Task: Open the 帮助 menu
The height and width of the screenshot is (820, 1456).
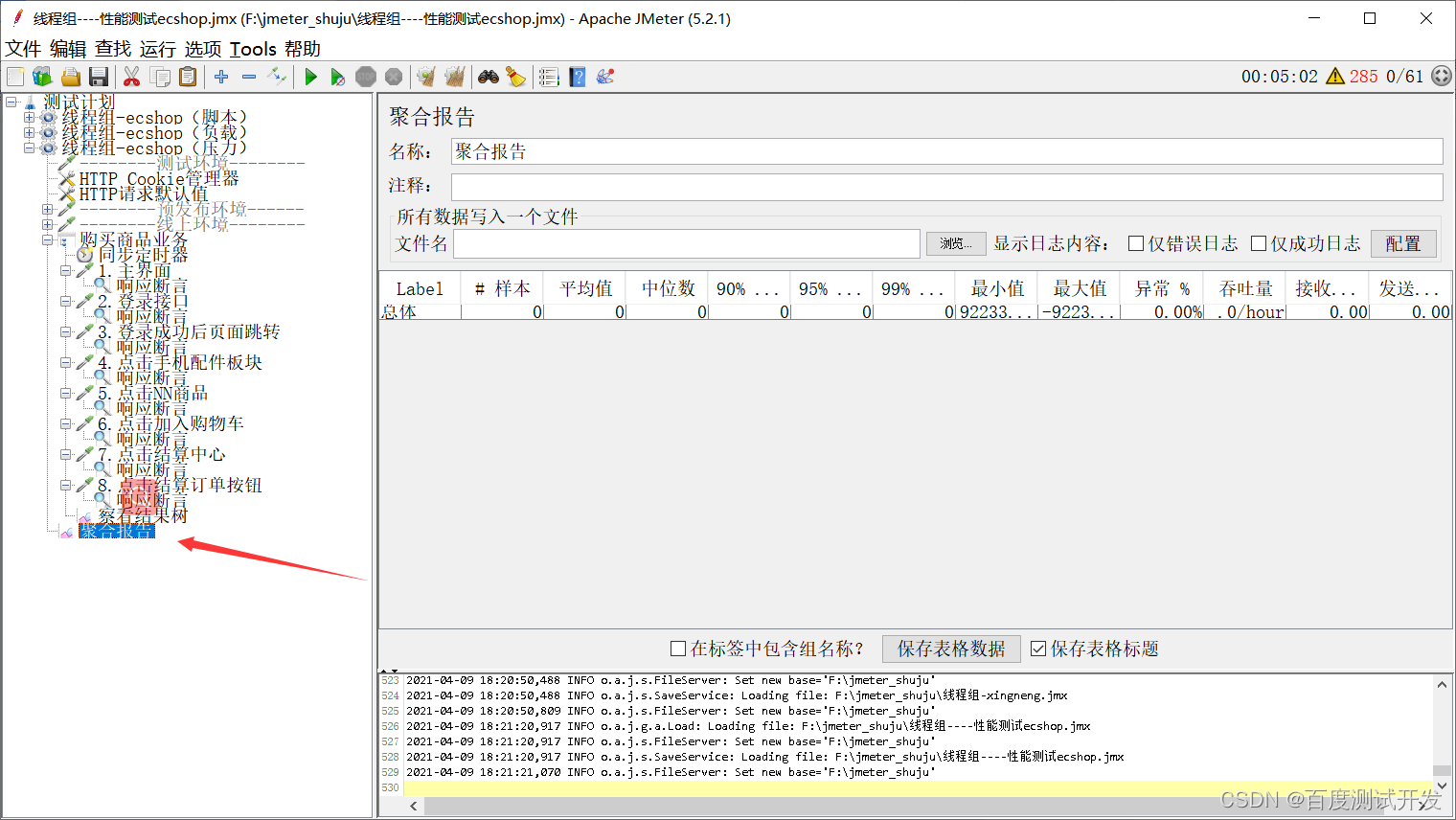Action: tap(303, 49)
